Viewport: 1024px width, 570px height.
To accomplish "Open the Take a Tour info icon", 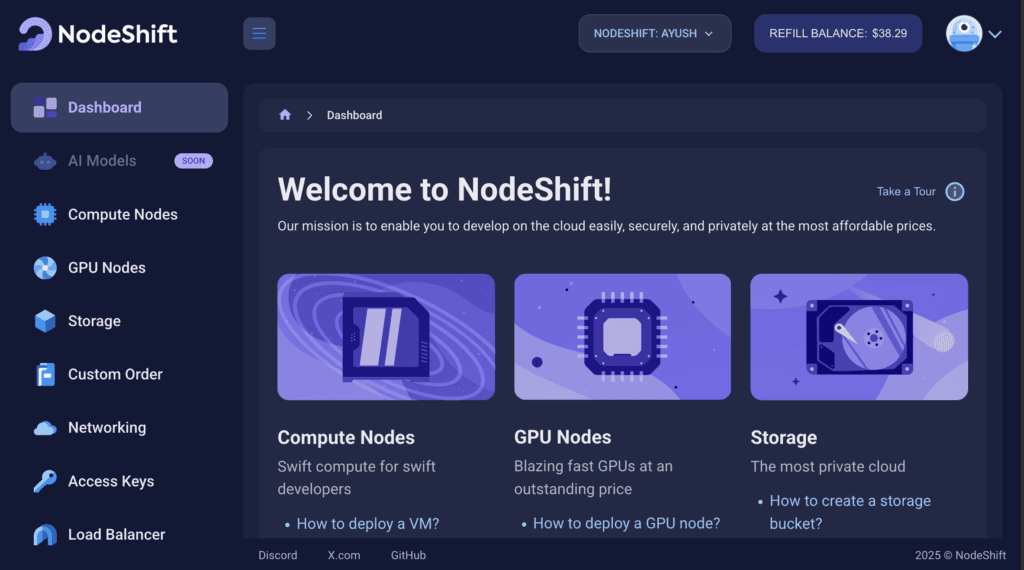I will (955, 191).
